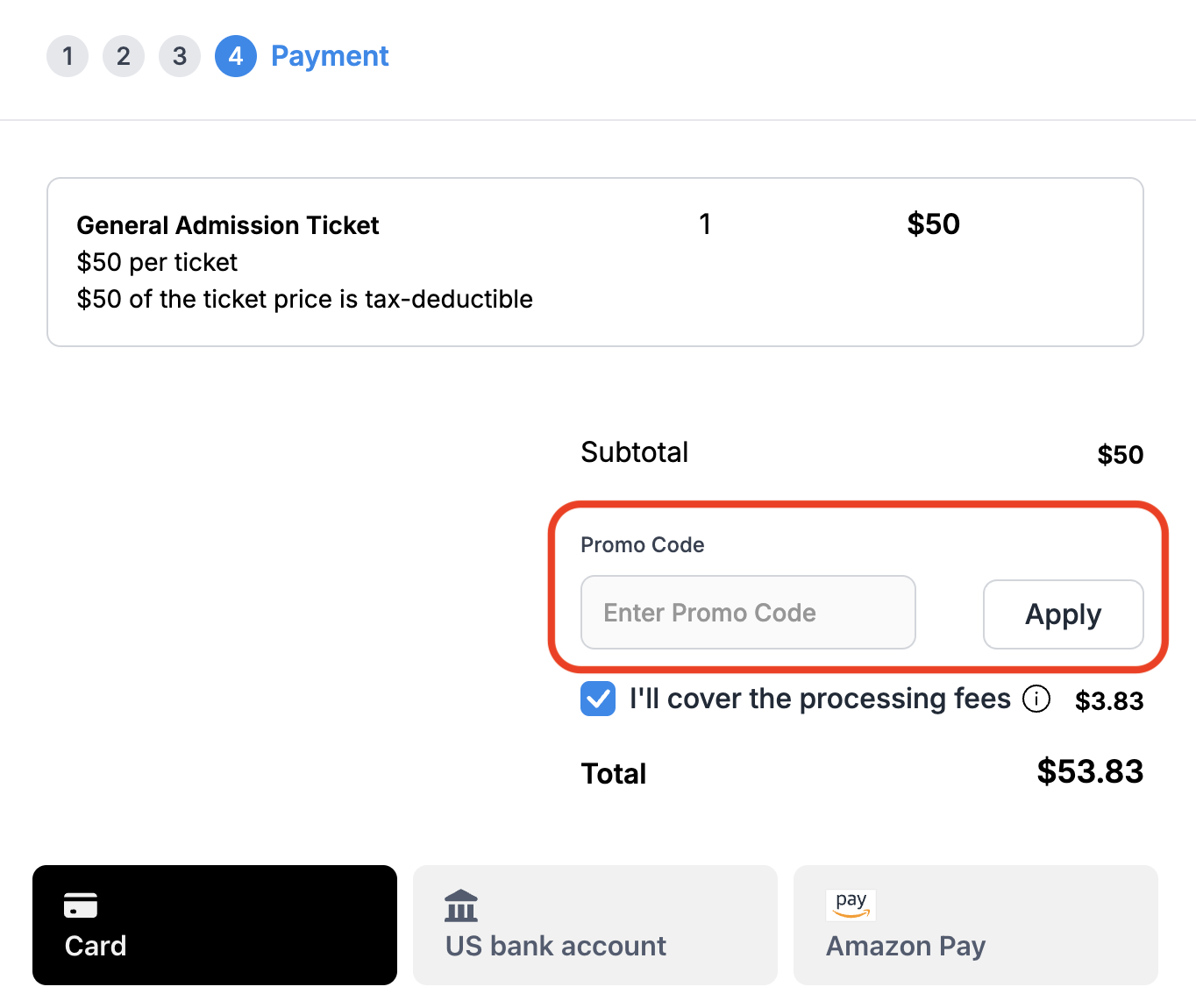Choose Amazon Pay payment label
This screenshot has height=1008, width=1196.
[x=906, y=946]
